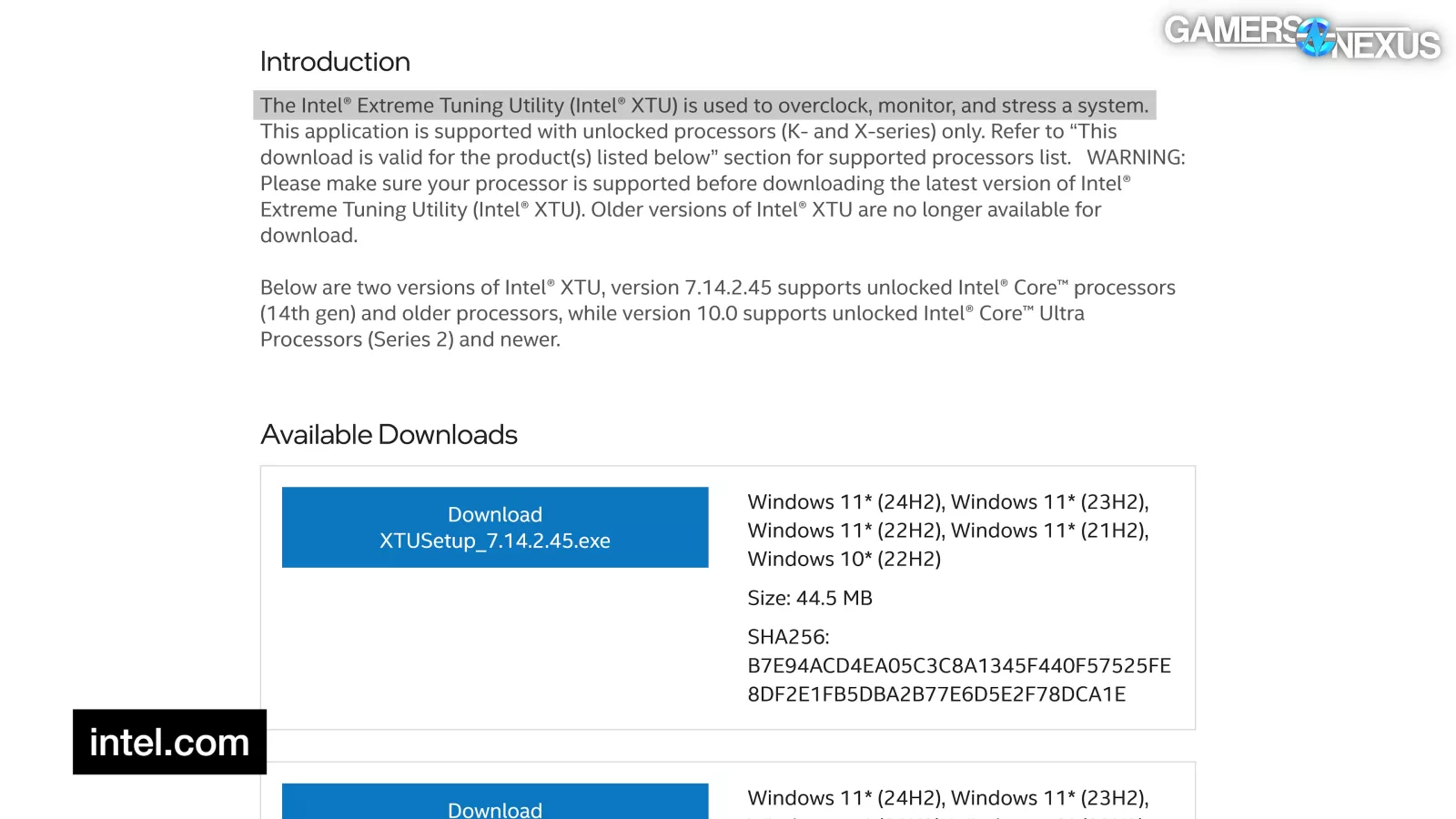Click the Introduction heading
The width and height of the screenshot is (1456, 819).
[x=335, y=62]
